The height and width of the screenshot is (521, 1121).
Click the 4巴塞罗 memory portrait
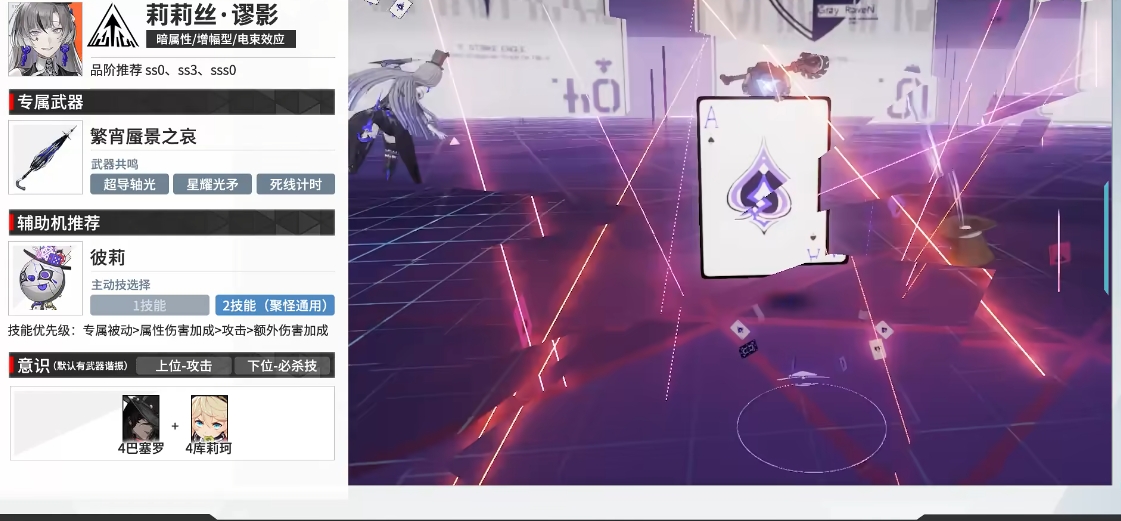(140, 418)
